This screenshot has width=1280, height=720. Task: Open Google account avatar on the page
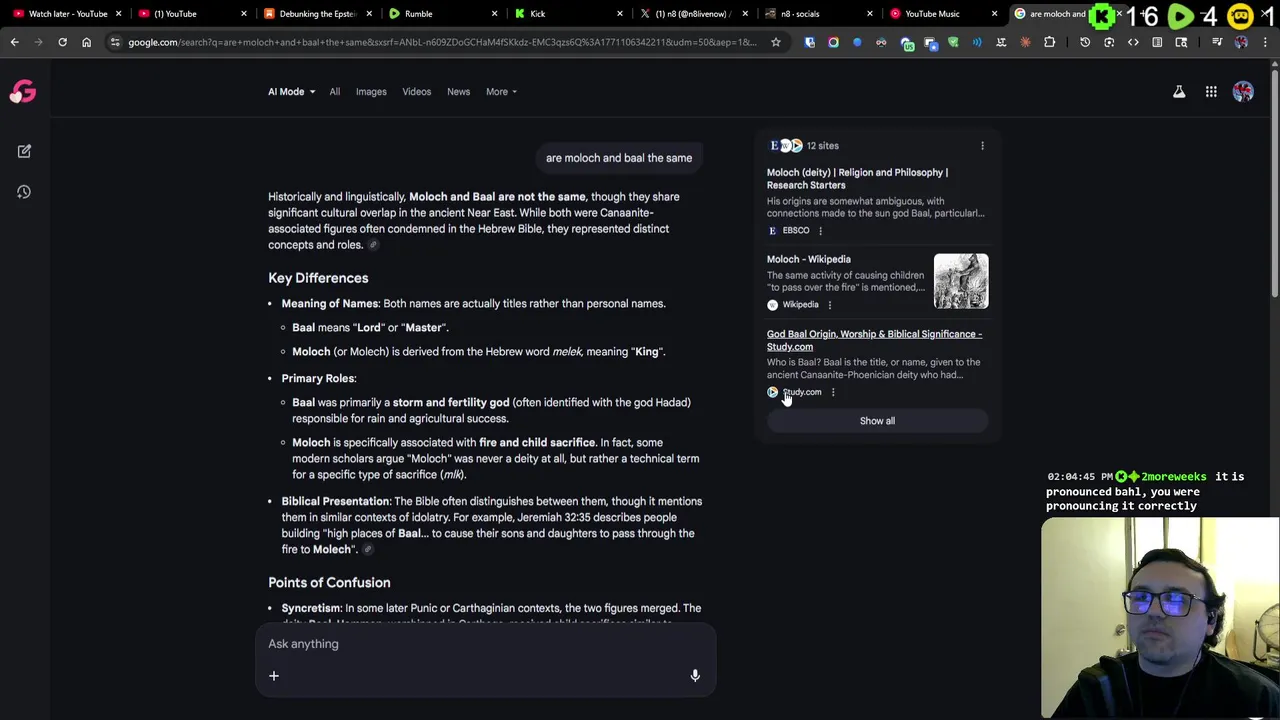click(x=1243, y=92)
